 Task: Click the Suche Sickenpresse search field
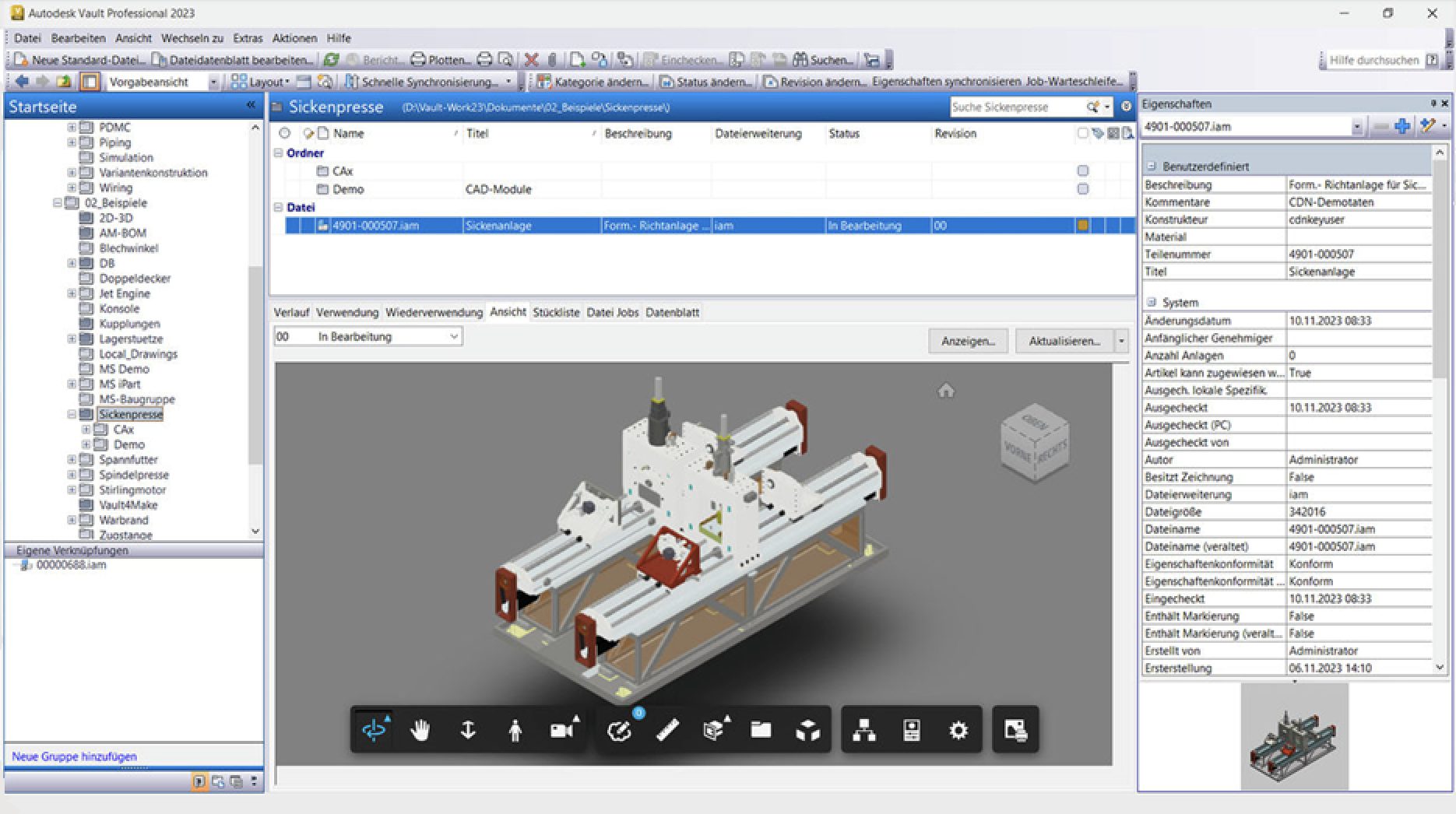1017,107
